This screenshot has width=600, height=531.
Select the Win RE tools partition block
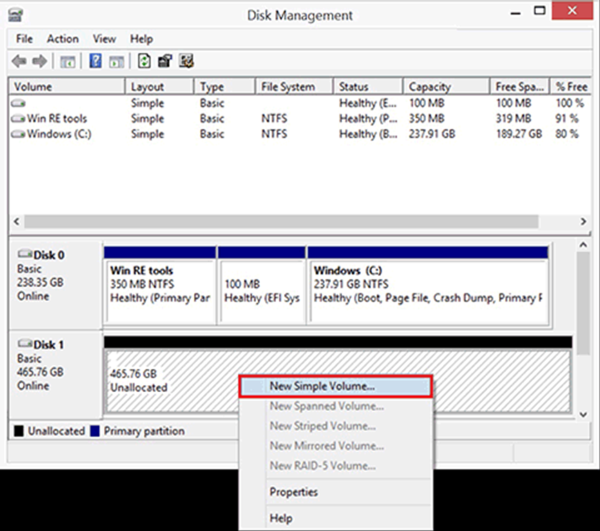(x=160, y=286)
